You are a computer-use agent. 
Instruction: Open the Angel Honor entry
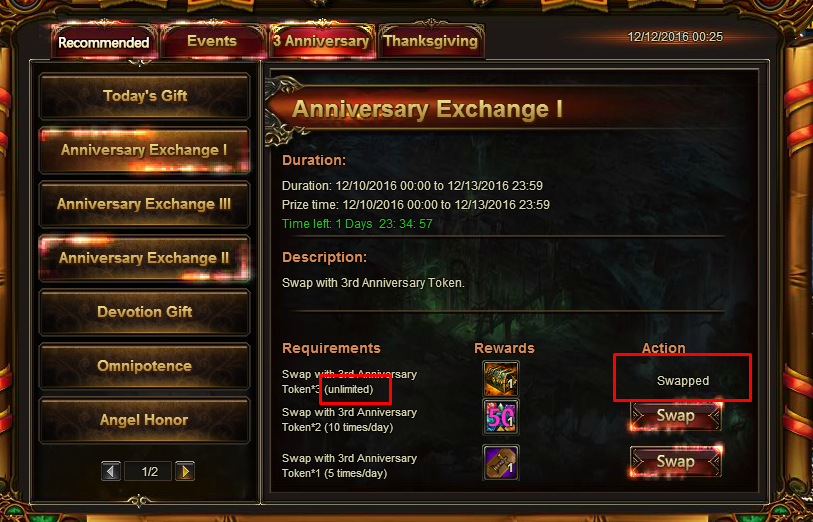point(145,420)
